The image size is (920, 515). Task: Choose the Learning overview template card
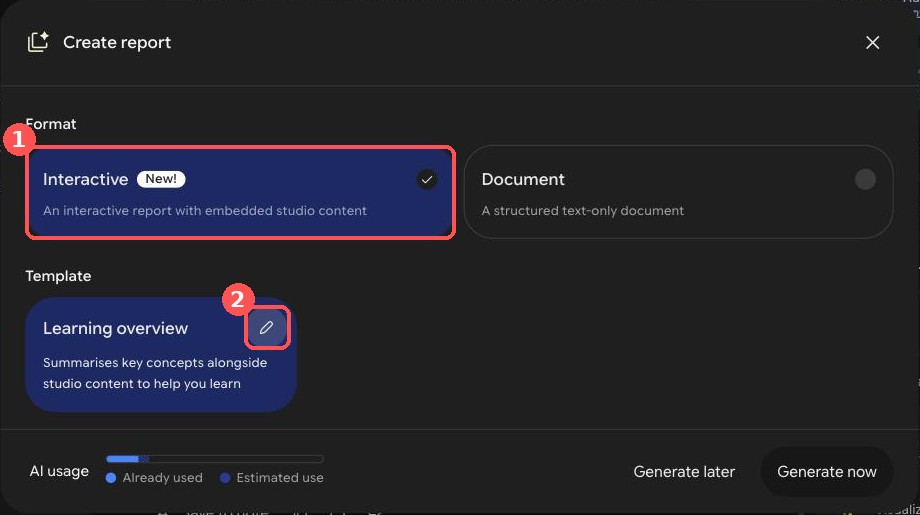[x=161, y=354]
